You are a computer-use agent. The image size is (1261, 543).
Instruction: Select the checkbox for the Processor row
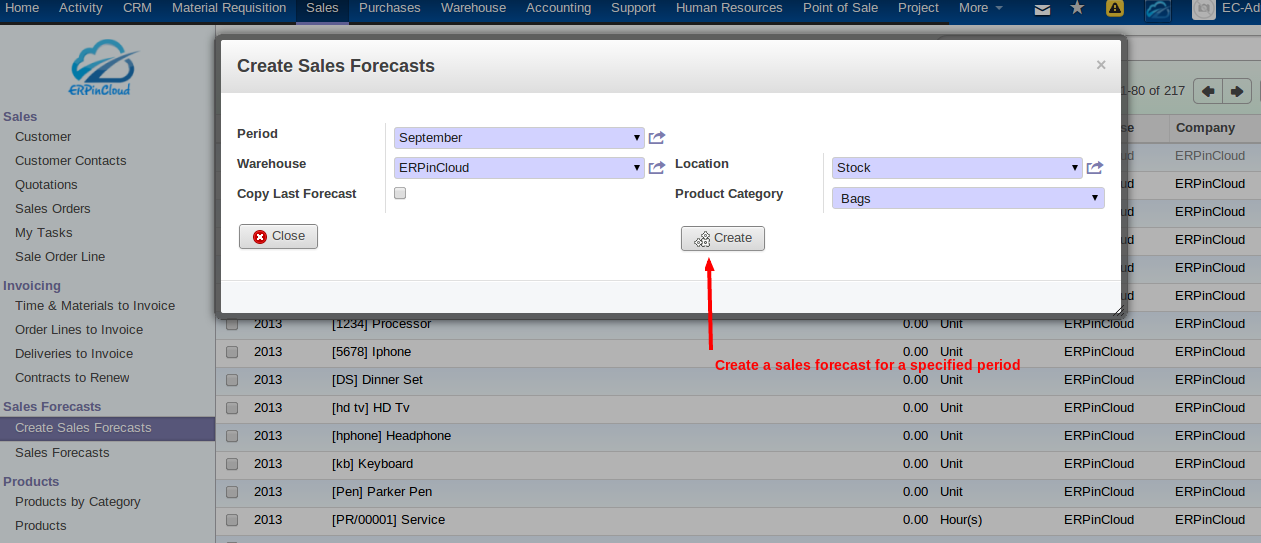232,324
